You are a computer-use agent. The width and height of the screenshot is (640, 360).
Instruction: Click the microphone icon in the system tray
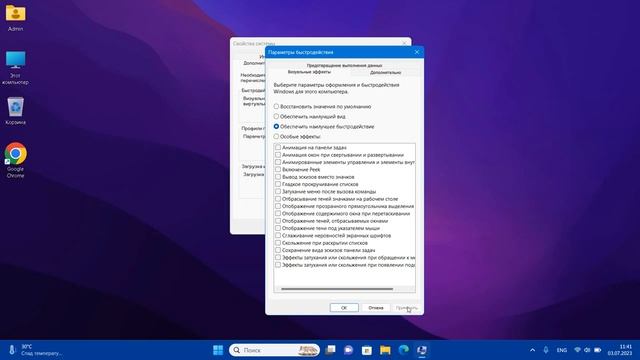pos(546,350)
